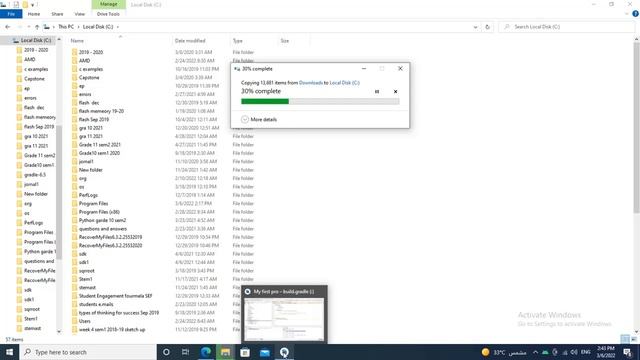The height and width of the screenshot is (360, 640).
Task: Open the Home ribbon tab
Action: point(33,14)
